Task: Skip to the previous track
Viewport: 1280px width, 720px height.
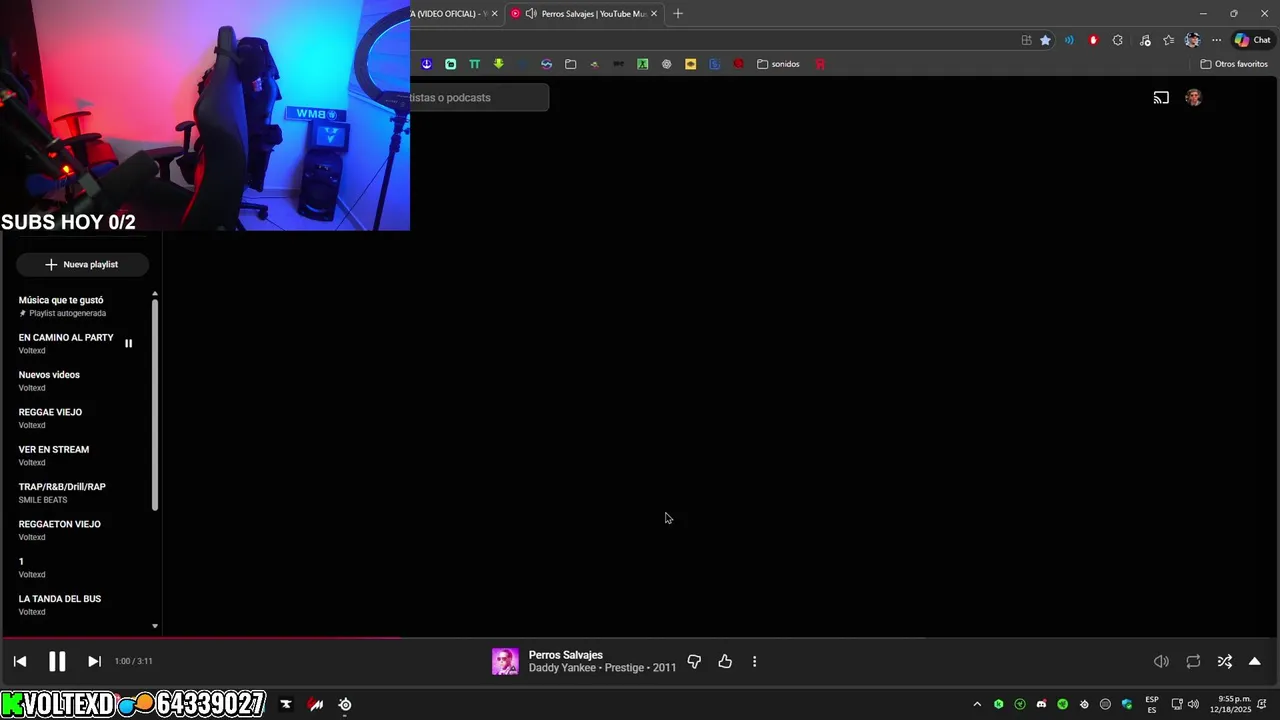Action: click(x=20, y=661)
